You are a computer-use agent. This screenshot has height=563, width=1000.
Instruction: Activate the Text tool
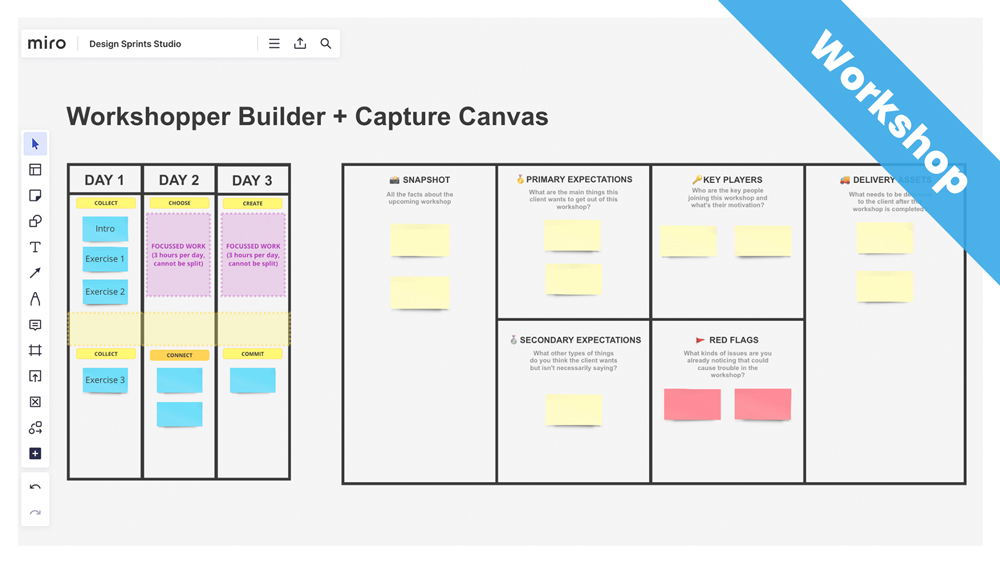click(x=35, y=247)
